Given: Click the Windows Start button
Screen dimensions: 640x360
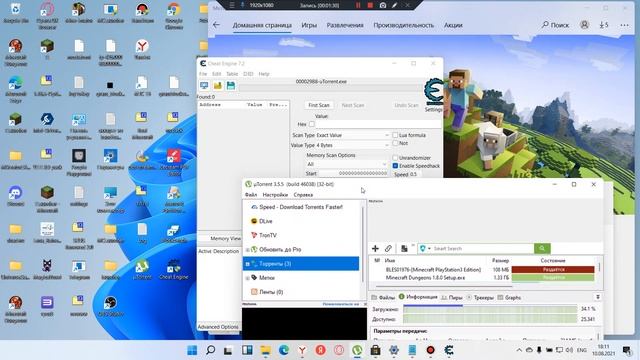Looking at the screenshot, I should (x=192, y=350).
